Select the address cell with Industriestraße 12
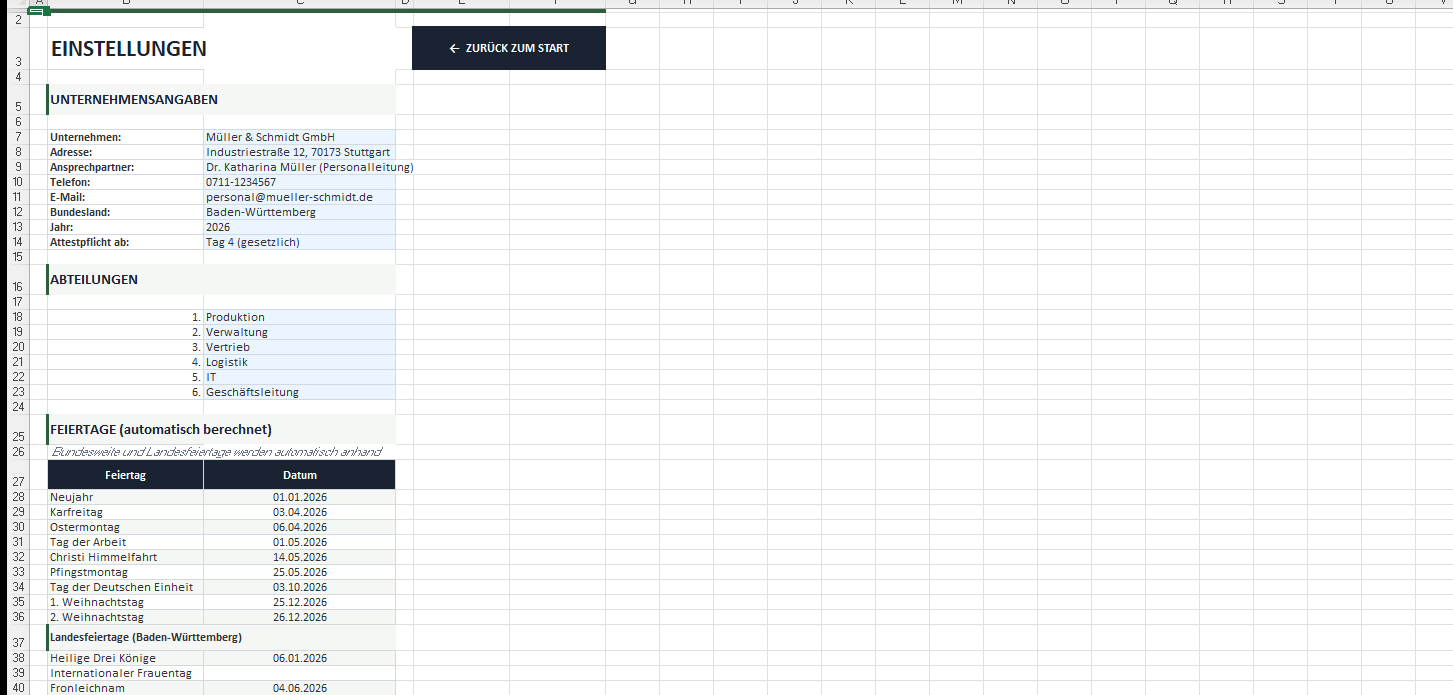Screen dimensions: 1453x695 299,152
